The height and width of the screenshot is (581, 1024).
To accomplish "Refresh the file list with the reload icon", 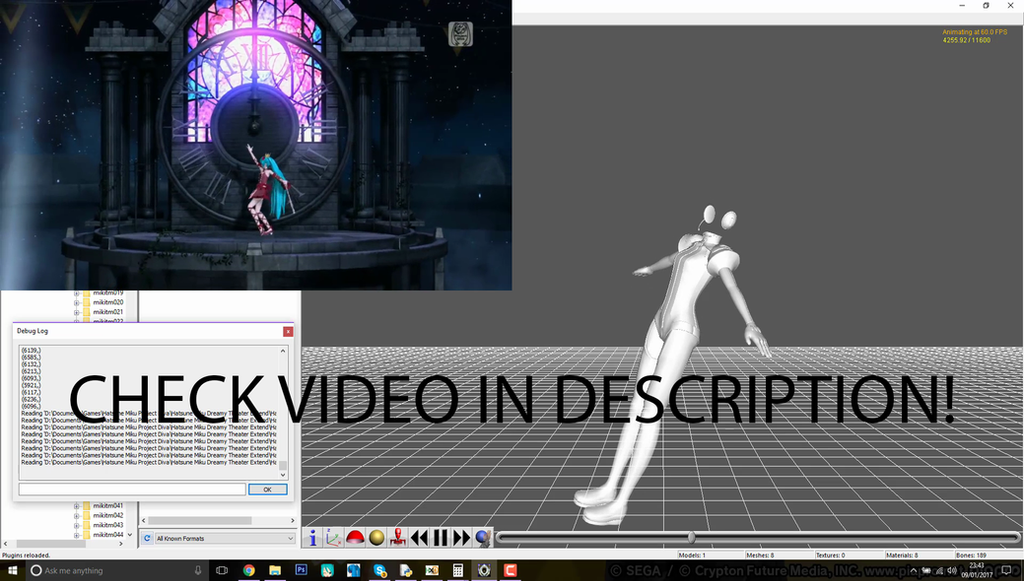I will 147,539.
